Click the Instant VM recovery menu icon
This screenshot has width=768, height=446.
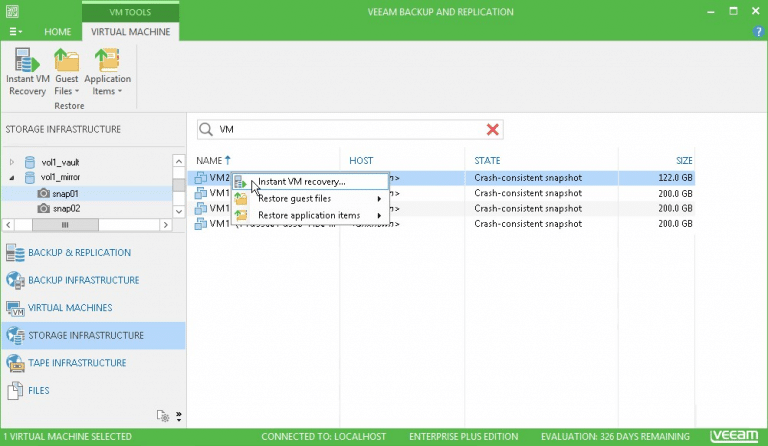point(240,182)
